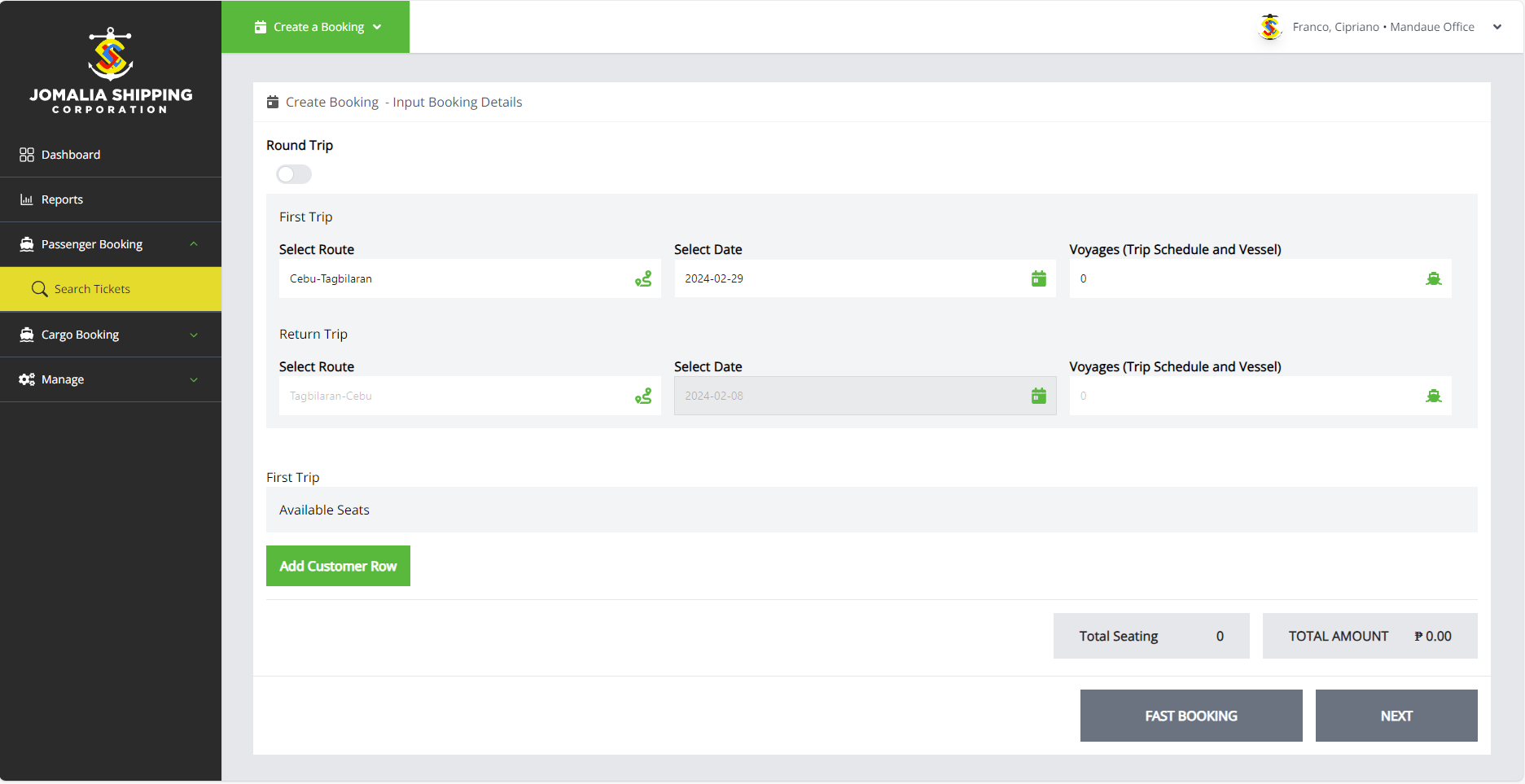Screen dimensions: 1525x784
Task: Open the Reports menu item
Action: pyautogui.click(x=62, y=199)
